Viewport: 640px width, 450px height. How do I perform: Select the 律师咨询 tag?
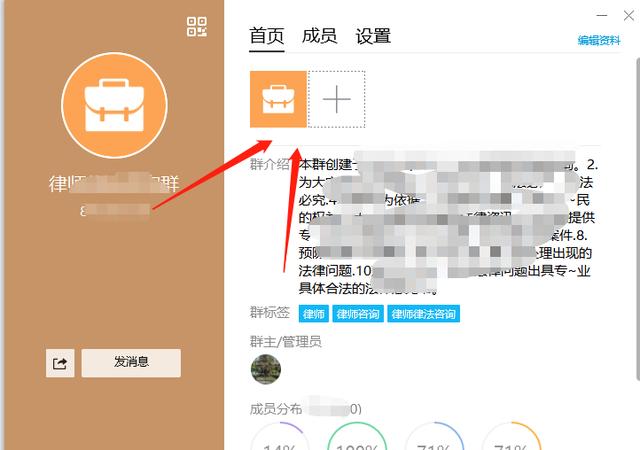tap(358, 314)
